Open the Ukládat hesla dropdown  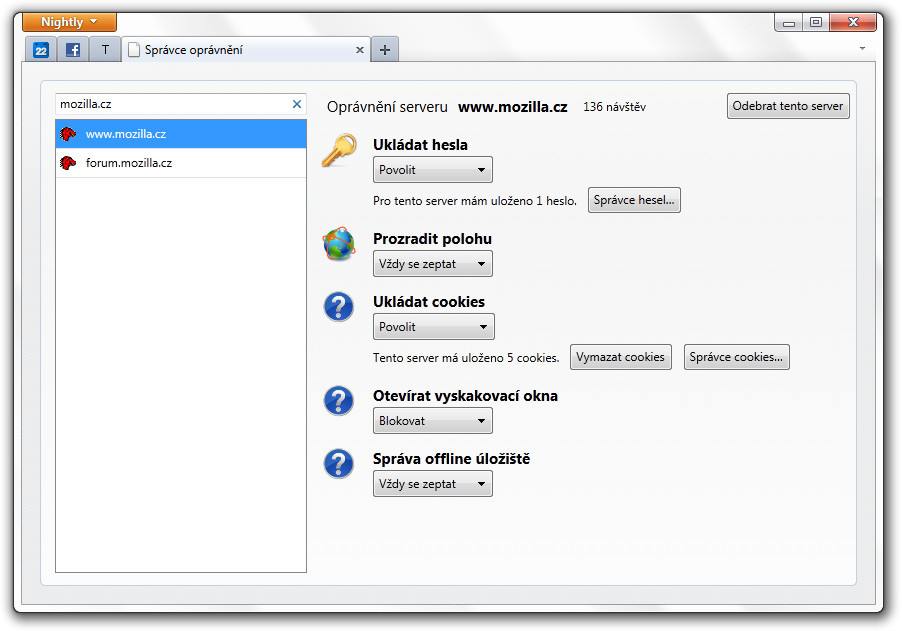point(433,170)
